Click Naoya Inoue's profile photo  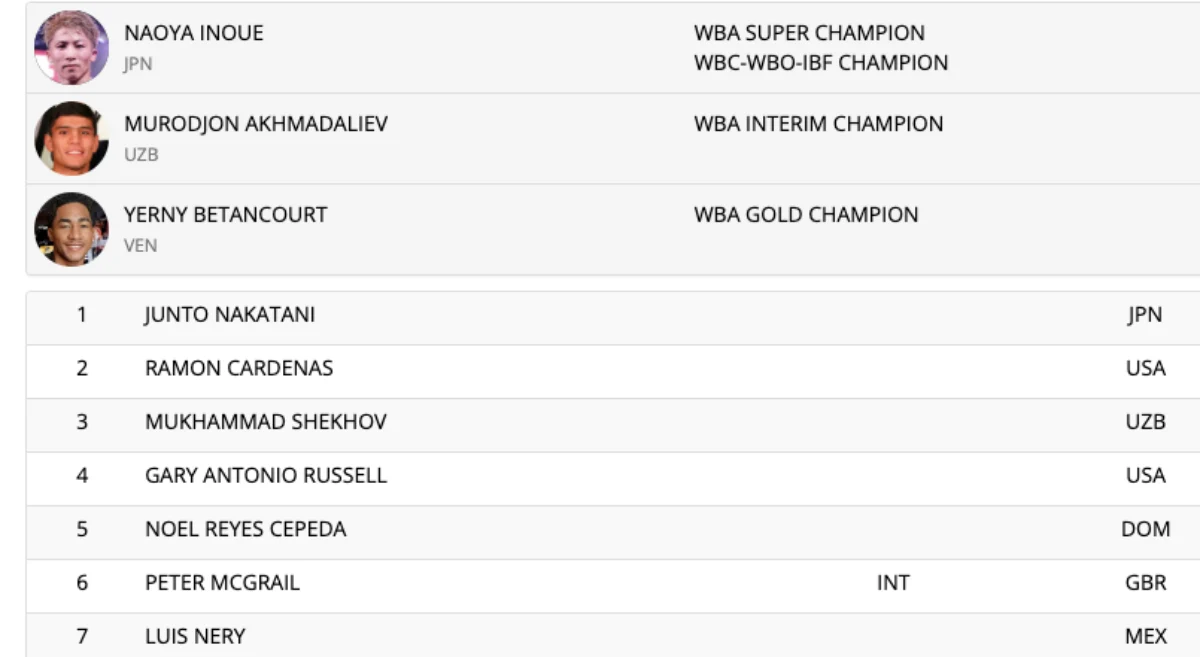coord(71,47)
